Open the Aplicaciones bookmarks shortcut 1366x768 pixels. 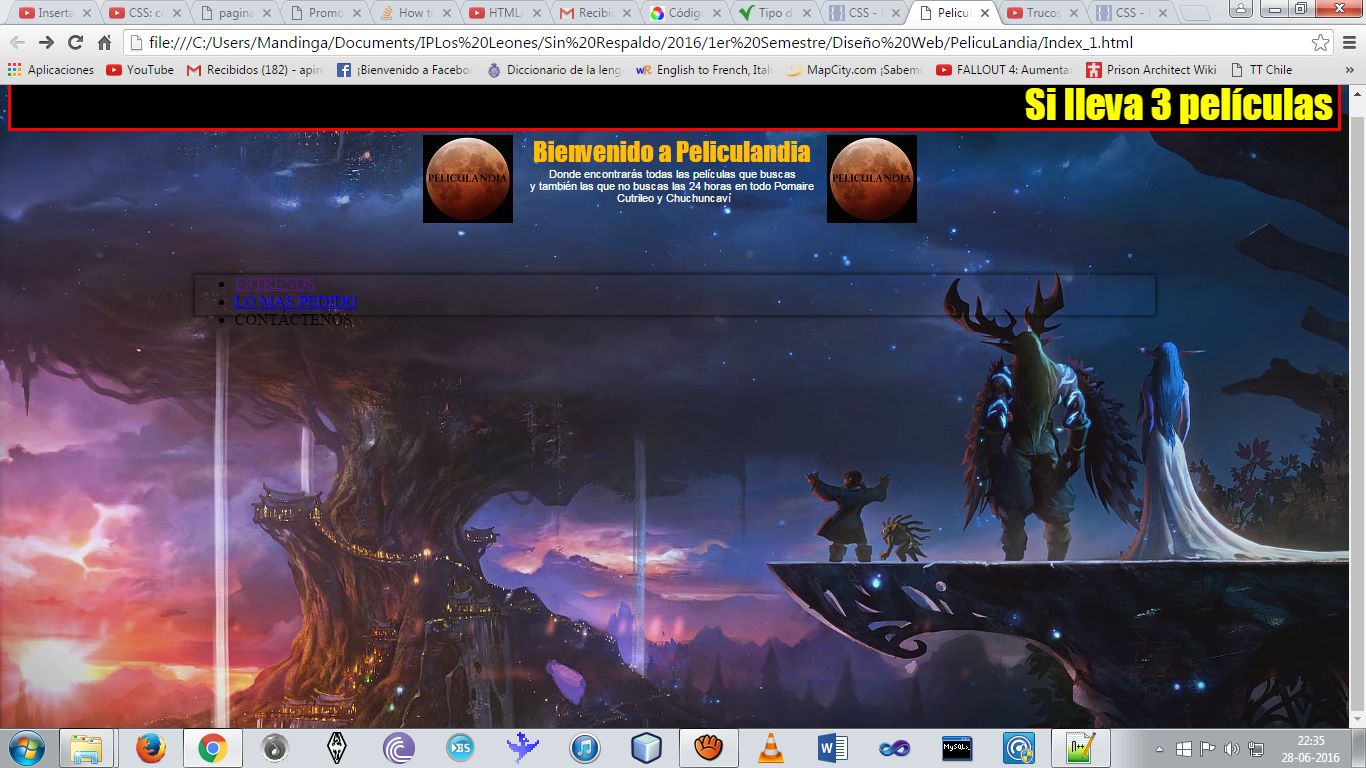[50, 70]
